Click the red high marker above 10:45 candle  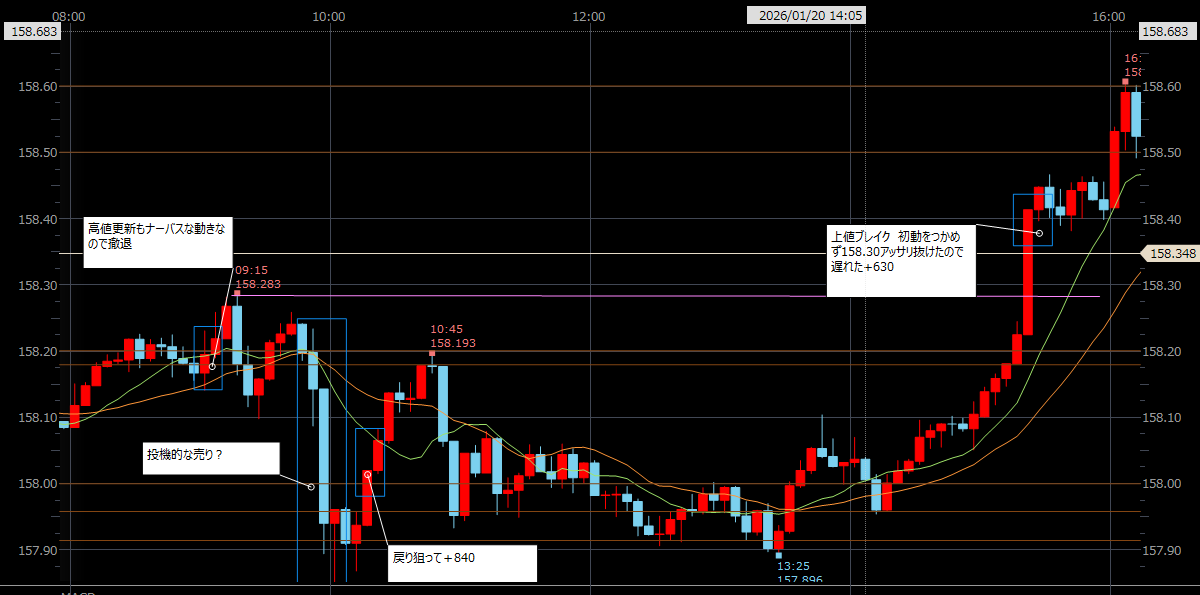click(x=432, y=353)
